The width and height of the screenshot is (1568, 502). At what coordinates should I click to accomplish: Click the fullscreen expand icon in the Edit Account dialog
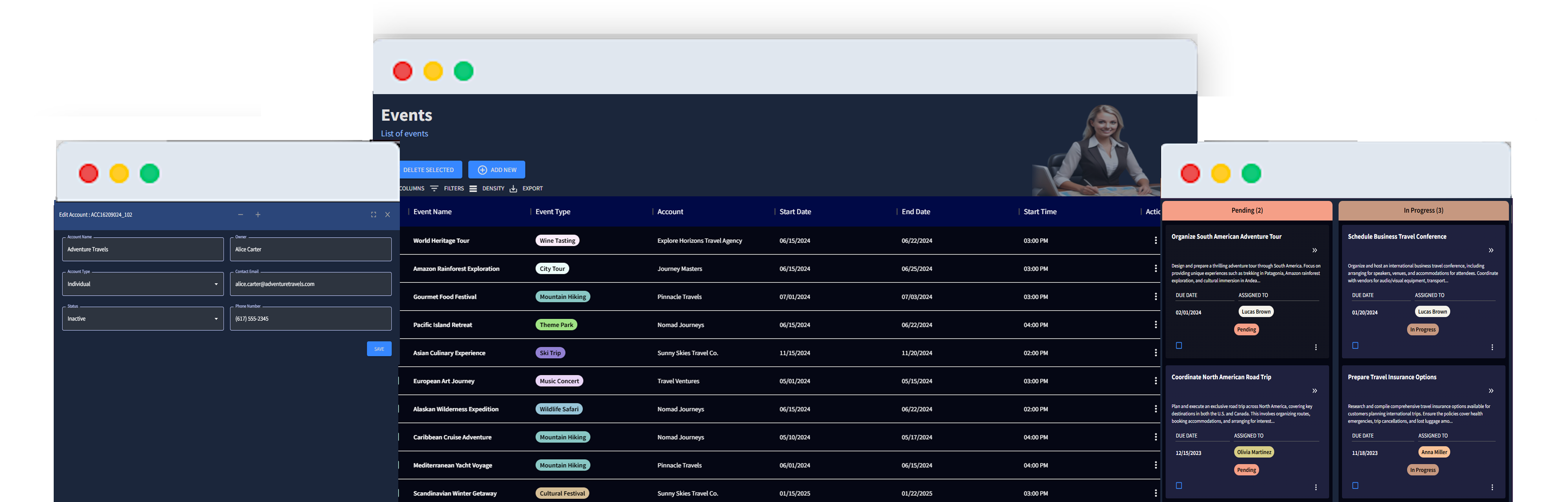373,215
